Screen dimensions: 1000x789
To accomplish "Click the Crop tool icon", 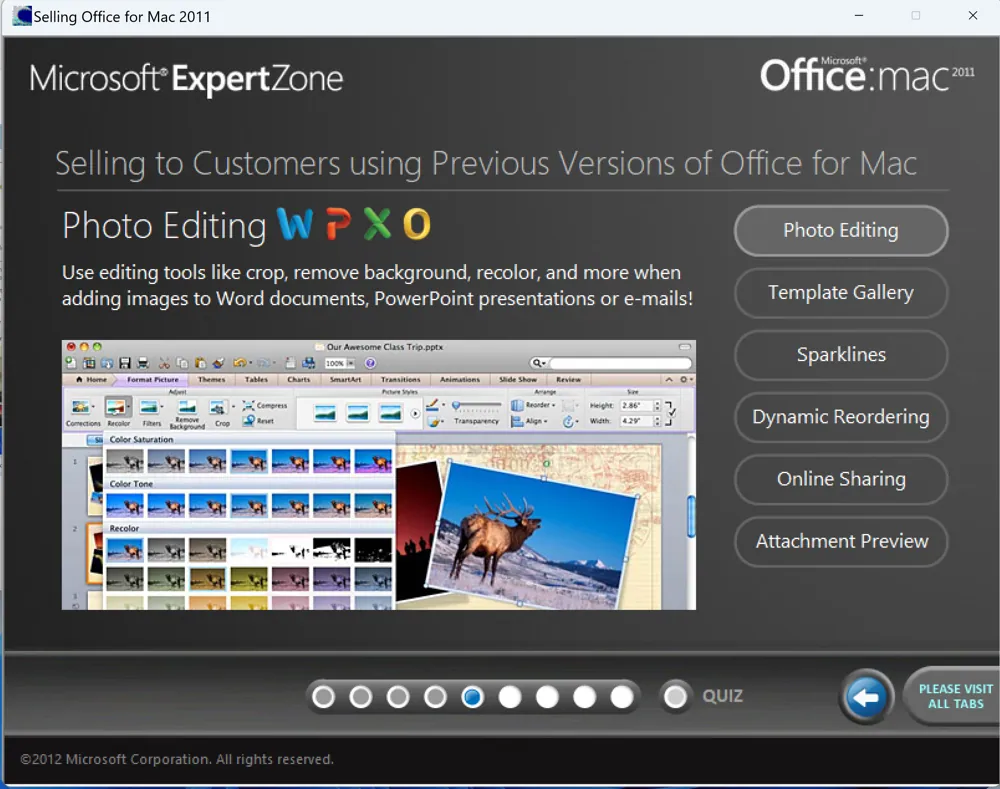I will coord(217,407).
